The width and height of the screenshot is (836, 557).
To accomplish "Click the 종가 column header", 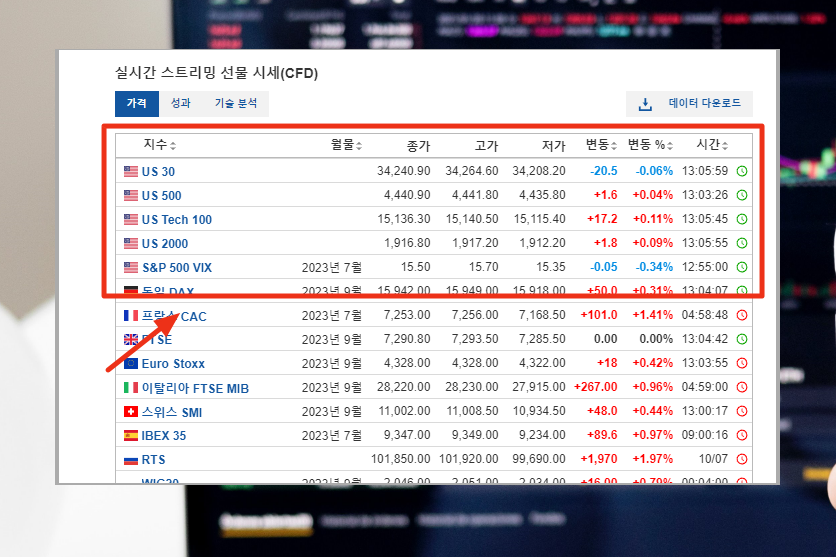I will tap(419, 146).
